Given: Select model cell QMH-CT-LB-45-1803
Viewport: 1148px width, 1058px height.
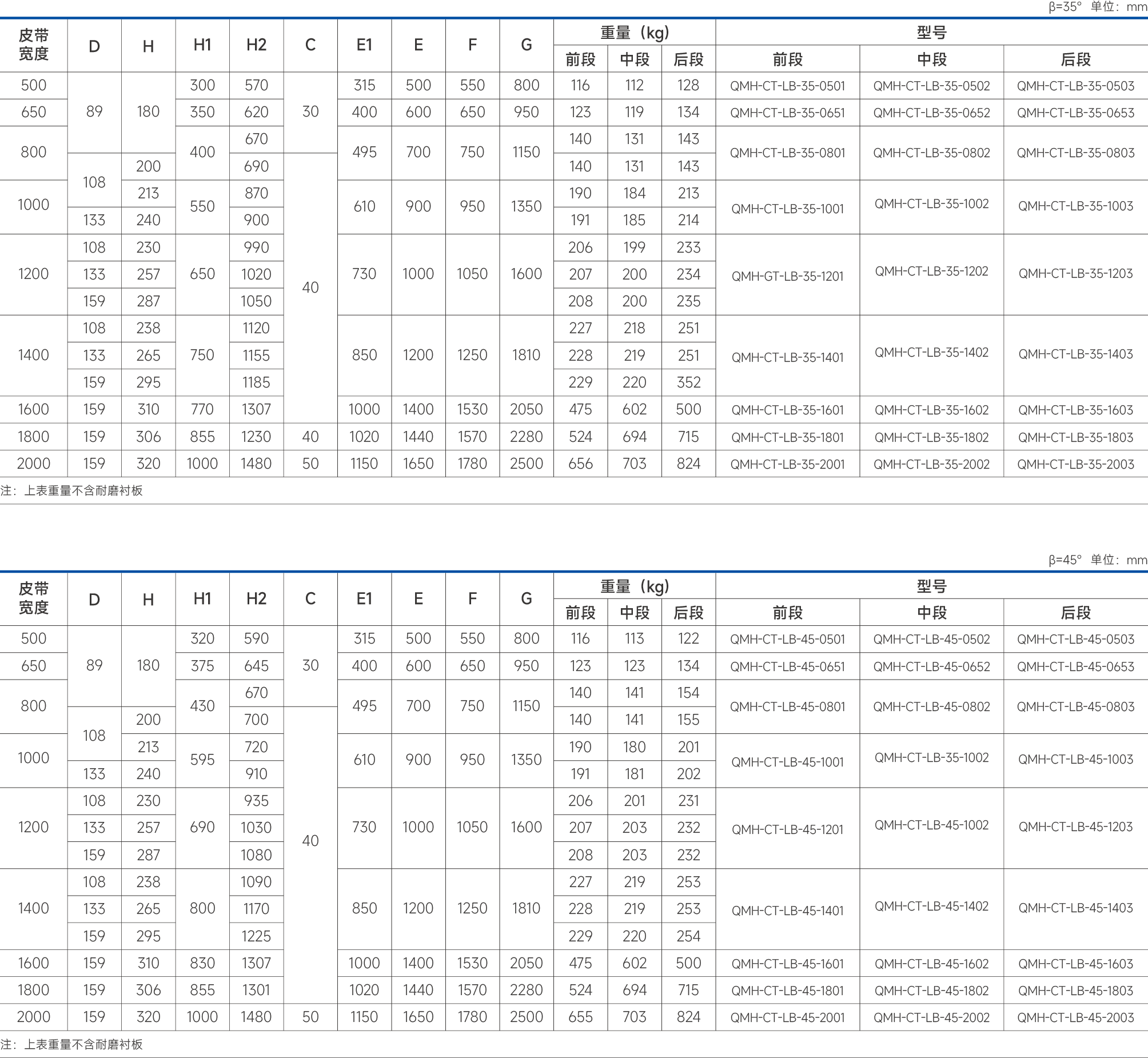Looking at the screenshot, I should coord(1075,991).
